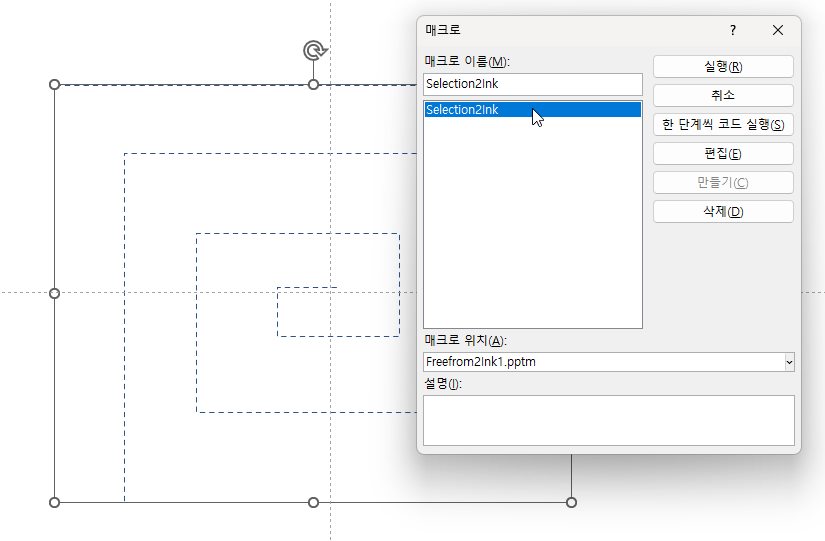The width and height of the screenshot is (825, 541).
Task: Open the 매크로 위치 dropdown arrow
Action: point(789,362)
